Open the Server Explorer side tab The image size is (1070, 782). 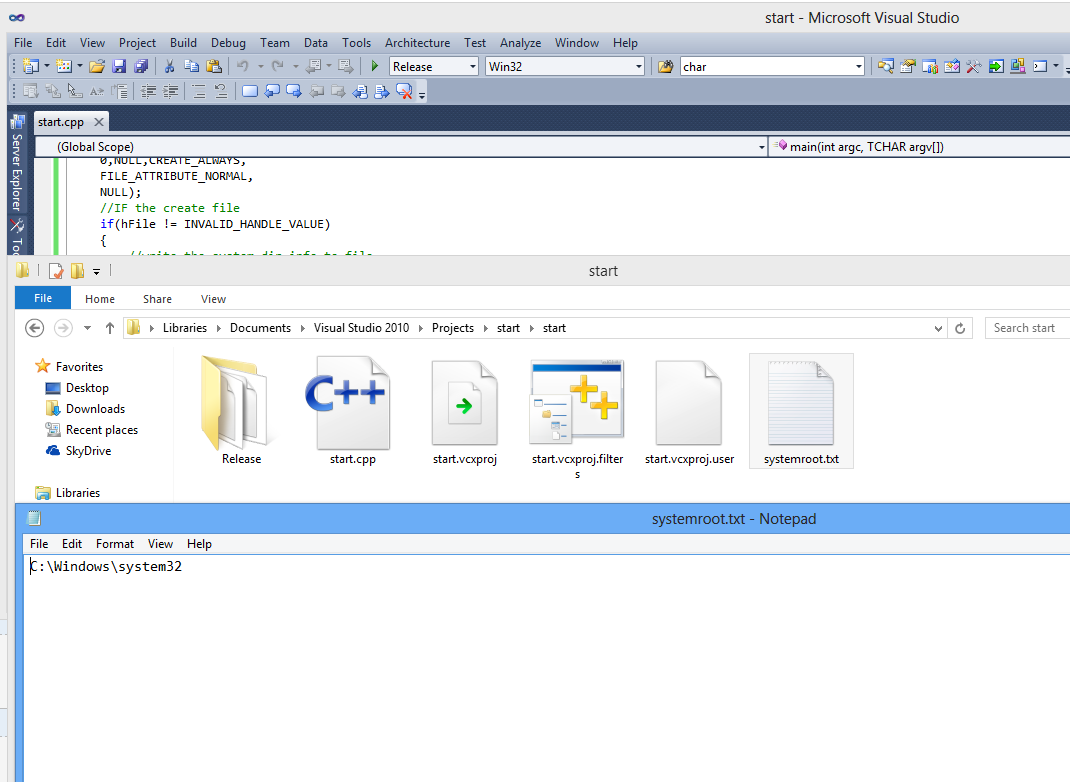(17, 164)
